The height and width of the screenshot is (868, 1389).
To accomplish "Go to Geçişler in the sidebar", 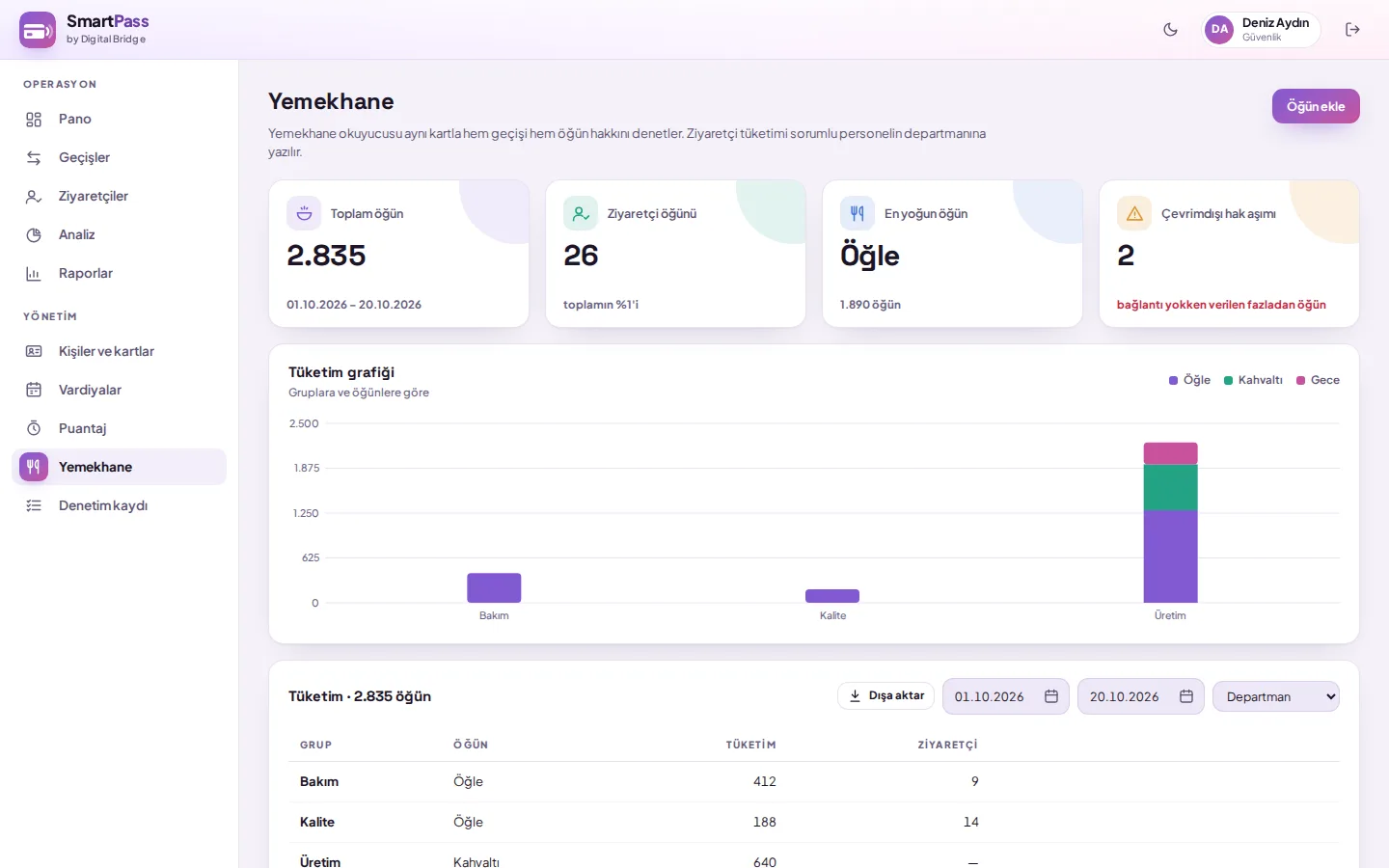I will (119, 157).
